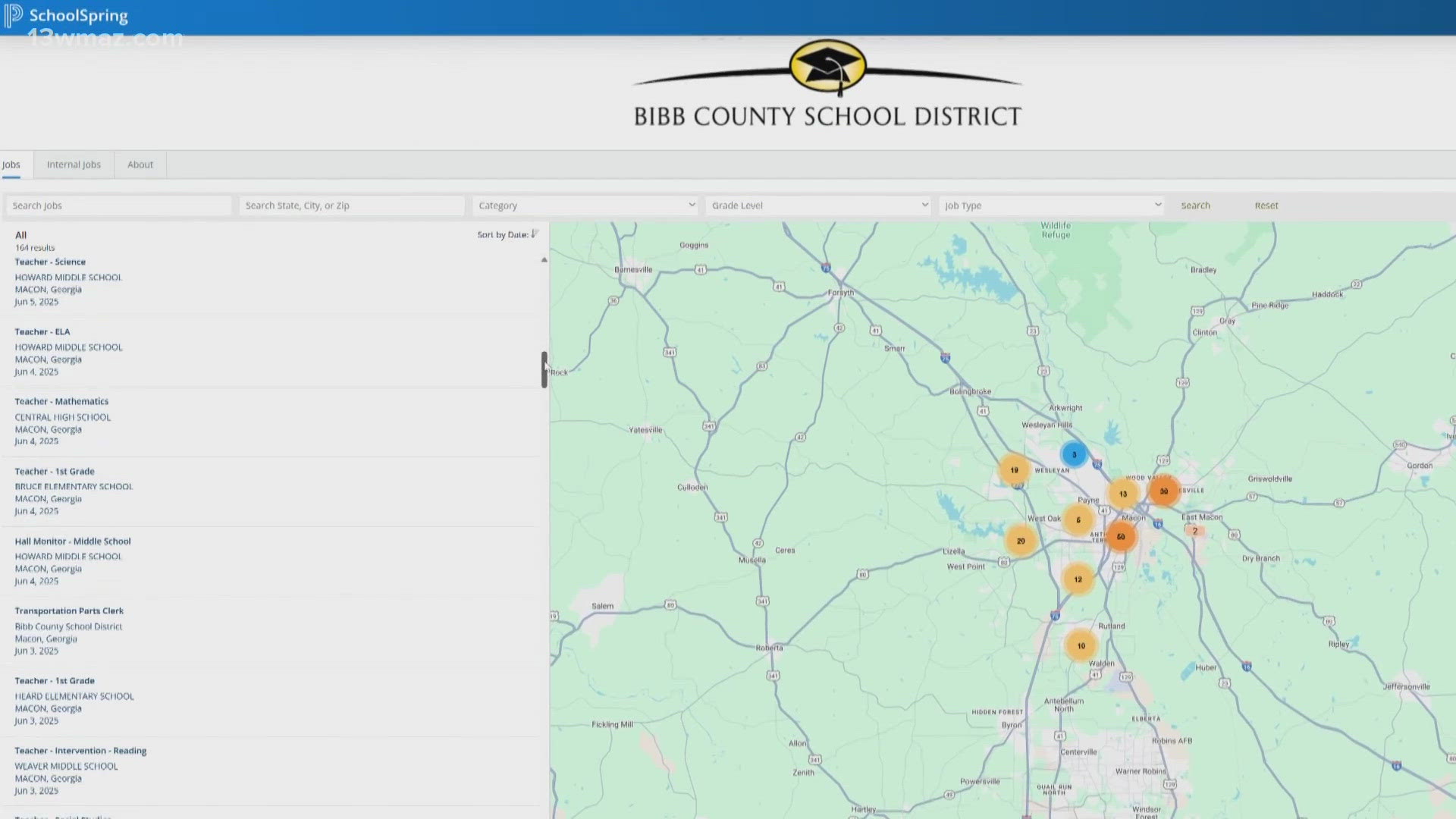The width and height of the screenshot is (1456, 819).
Task: Click the All results heading
Action: point(20,235)
